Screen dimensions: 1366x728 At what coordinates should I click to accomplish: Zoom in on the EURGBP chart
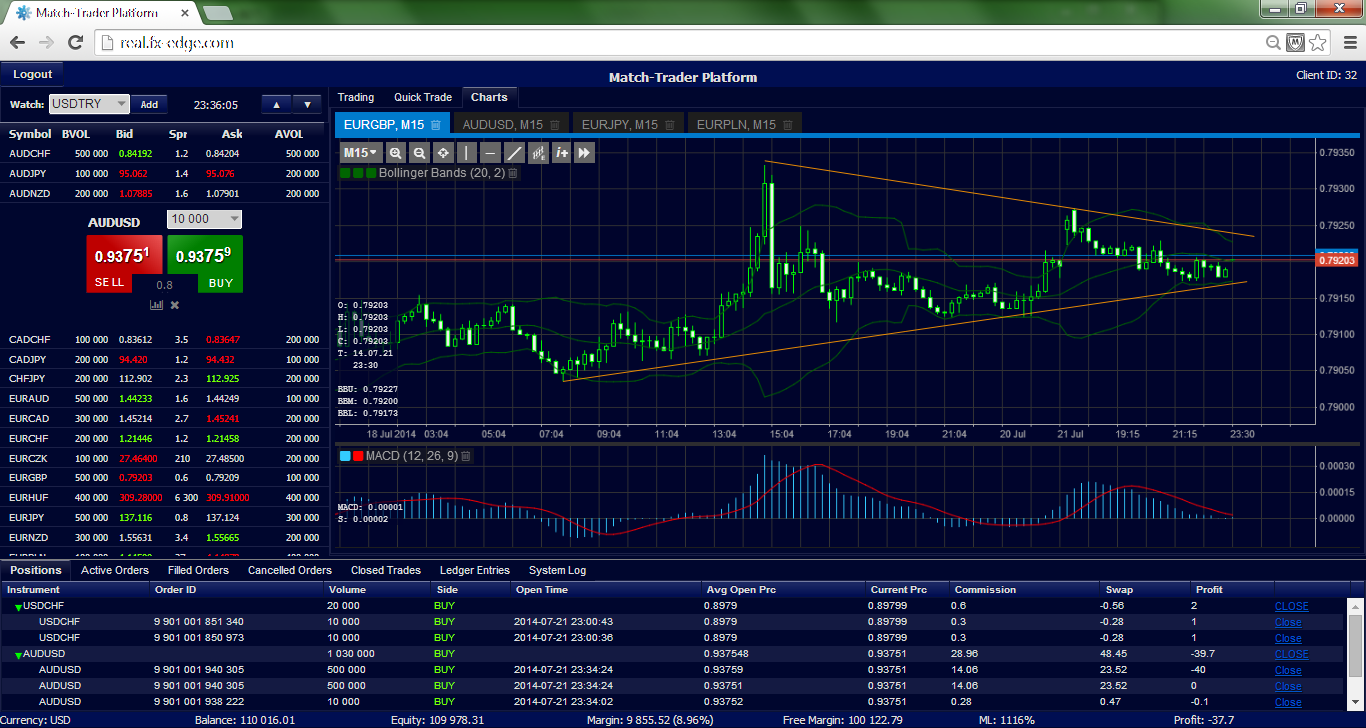[x=396, y=153]
